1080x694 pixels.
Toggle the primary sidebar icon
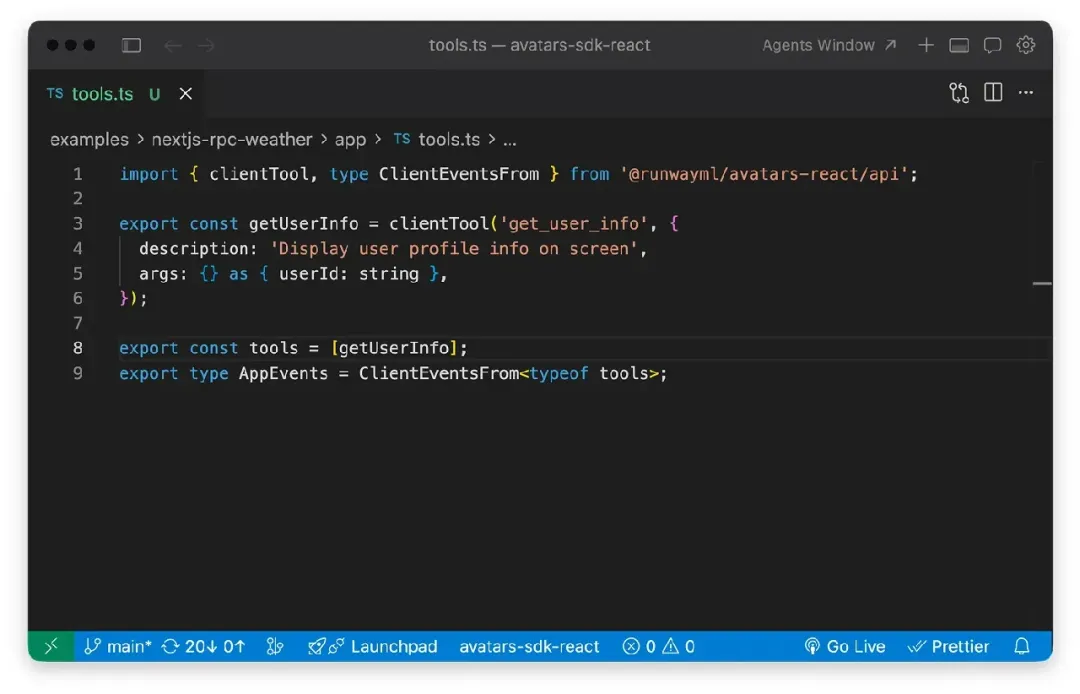(131, 45)
